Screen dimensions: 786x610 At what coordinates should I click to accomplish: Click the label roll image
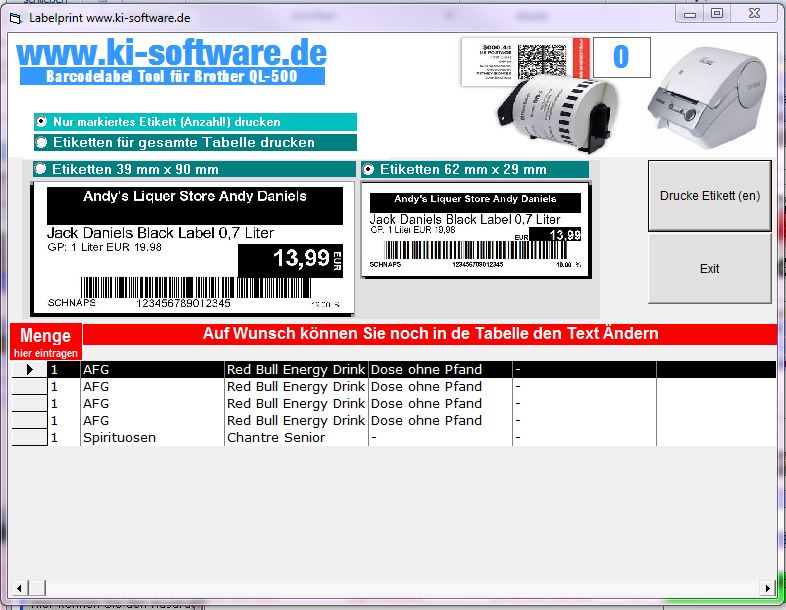click(x=557, y=113)
